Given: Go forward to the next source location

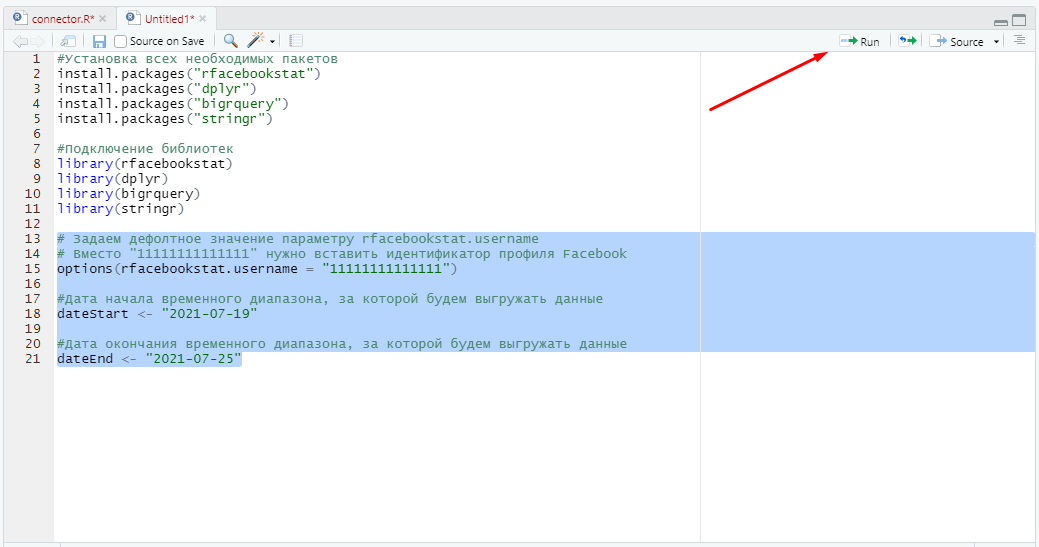Looking at the screenshot, I should tap(38, 41).
